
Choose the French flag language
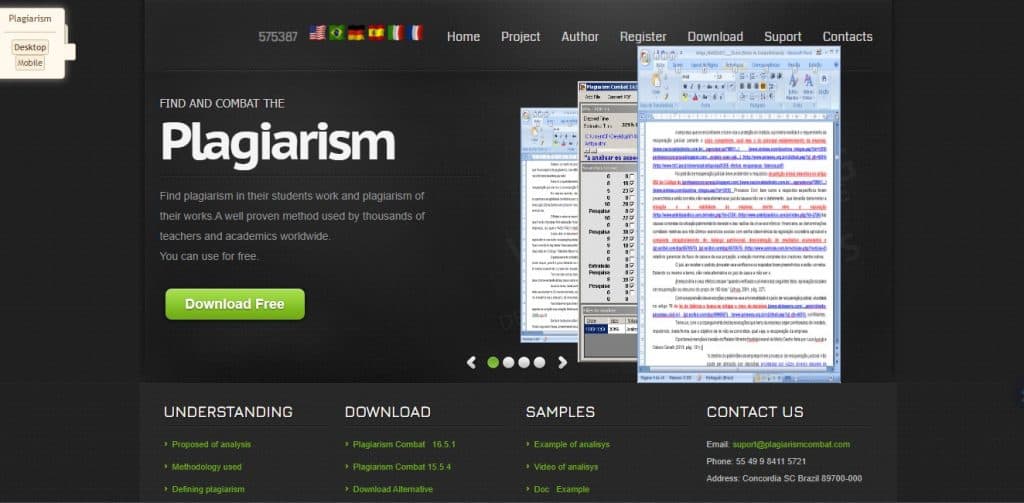[415, 33]
